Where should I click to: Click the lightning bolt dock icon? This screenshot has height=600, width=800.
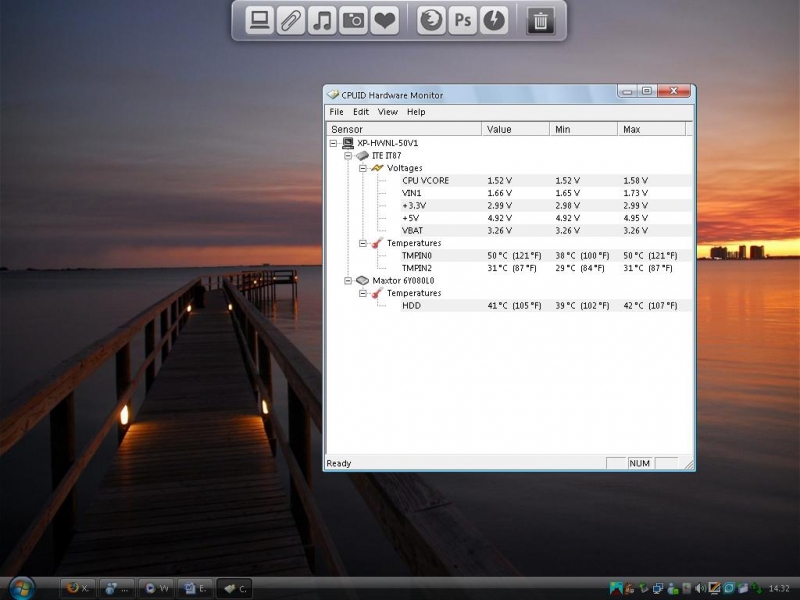click(494, 20)
